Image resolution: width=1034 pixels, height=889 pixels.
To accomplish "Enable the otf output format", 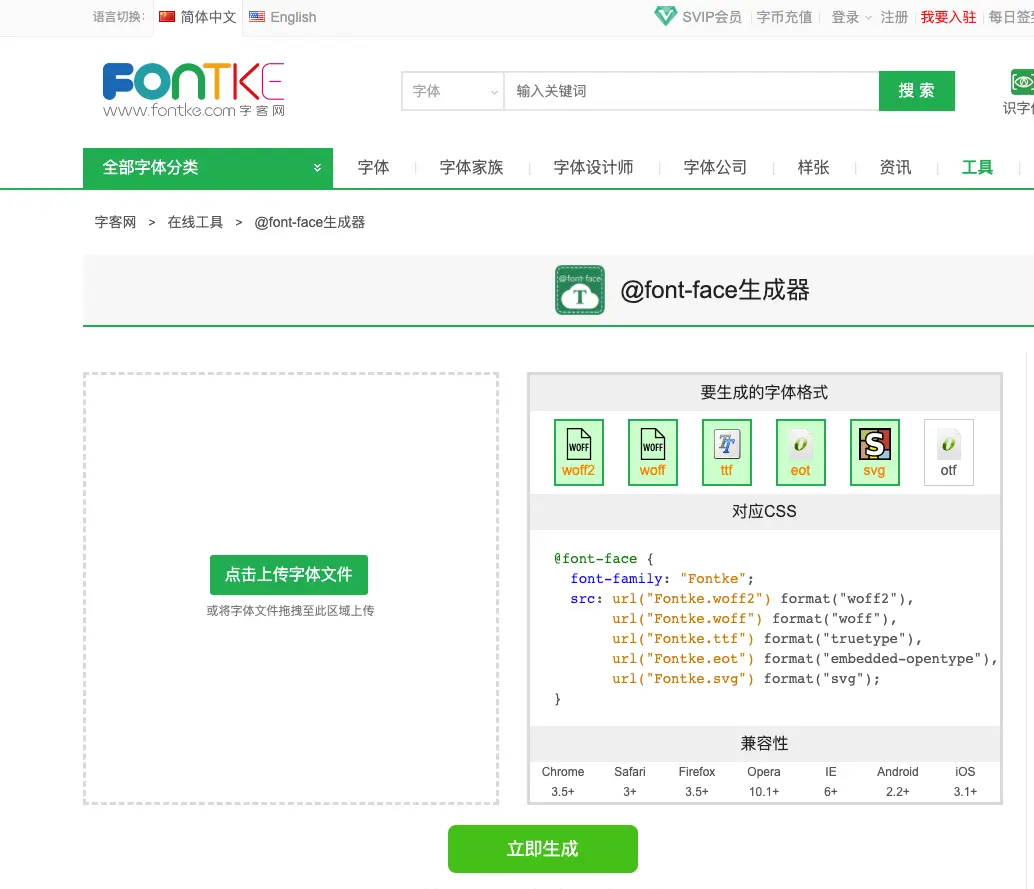I will pos(948,452).
